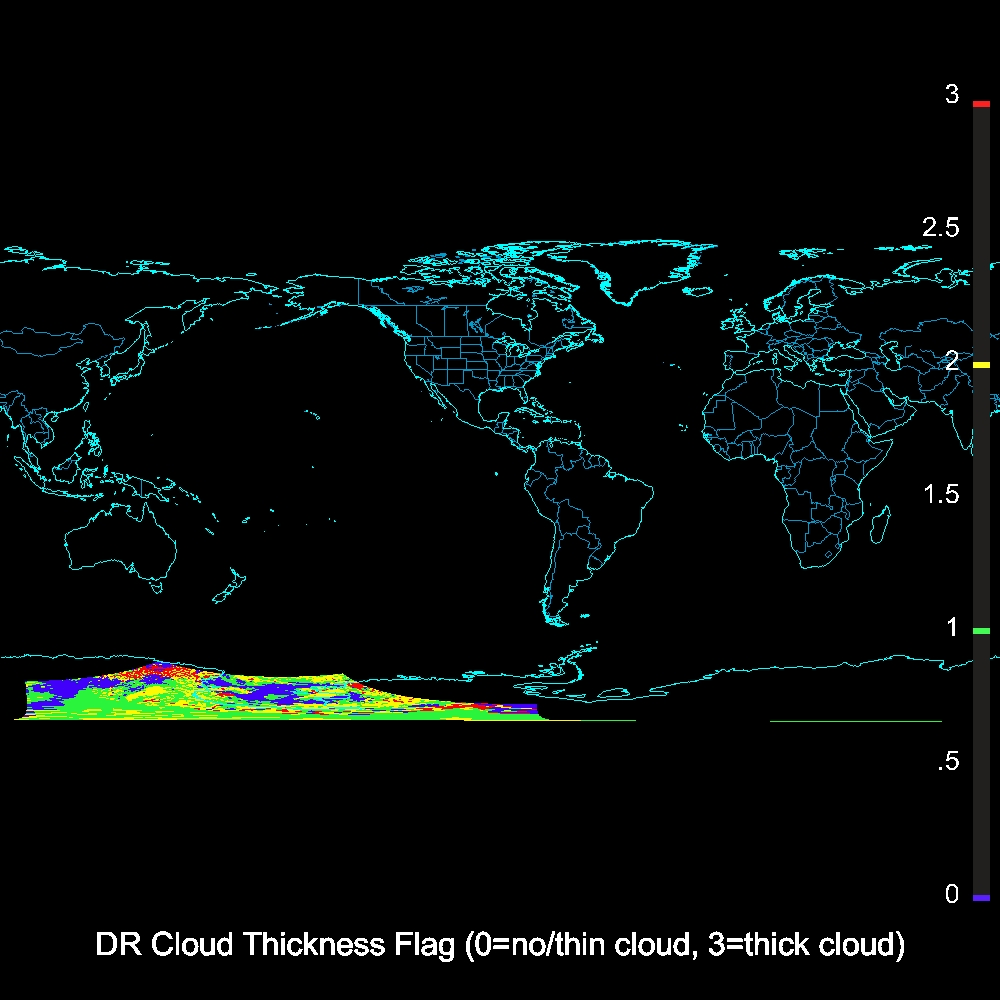Click the DR Cloud Thickness Flag title text

point(500,944)
